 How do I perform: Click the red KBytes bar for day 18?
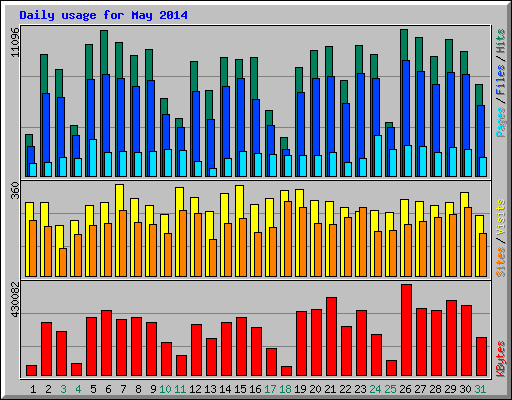[x=286, y=371]
